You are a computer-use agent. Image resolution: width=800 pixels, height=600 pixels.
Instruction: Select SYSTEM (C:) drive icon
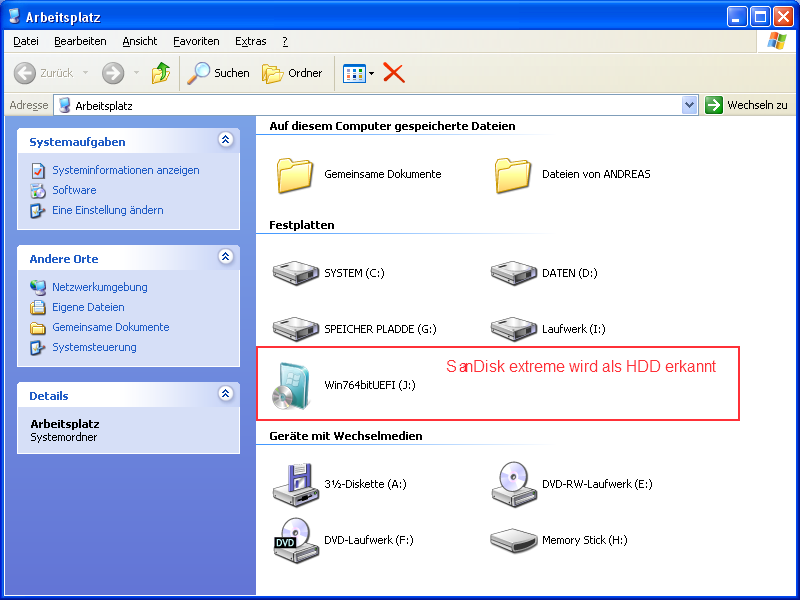click(295, 273)
